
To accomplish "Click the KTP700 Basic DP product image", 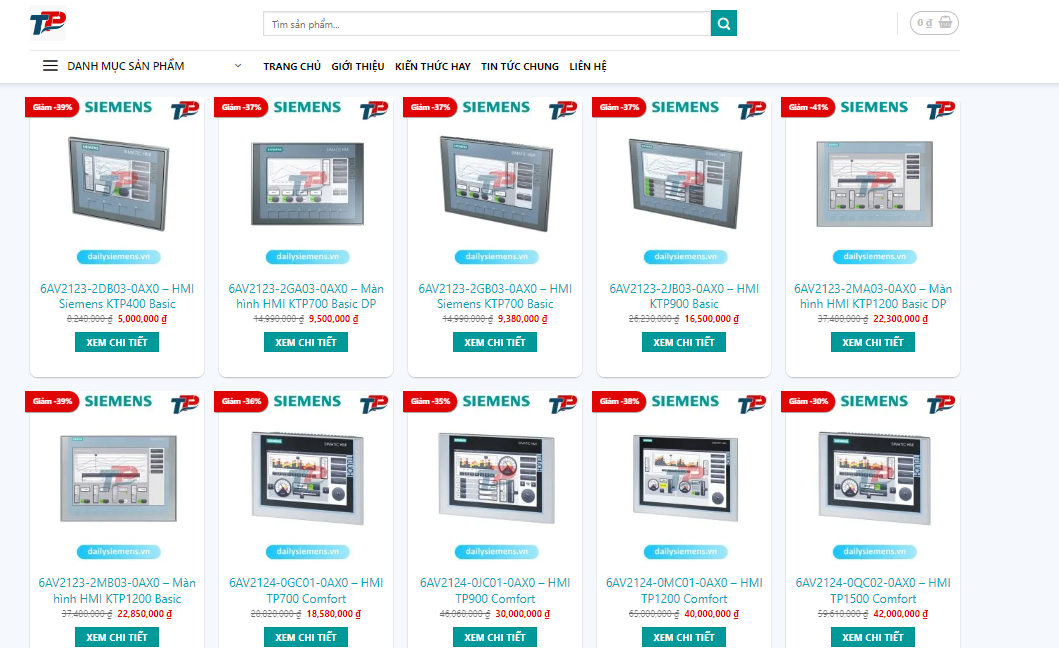I will [x=307, y=183].
